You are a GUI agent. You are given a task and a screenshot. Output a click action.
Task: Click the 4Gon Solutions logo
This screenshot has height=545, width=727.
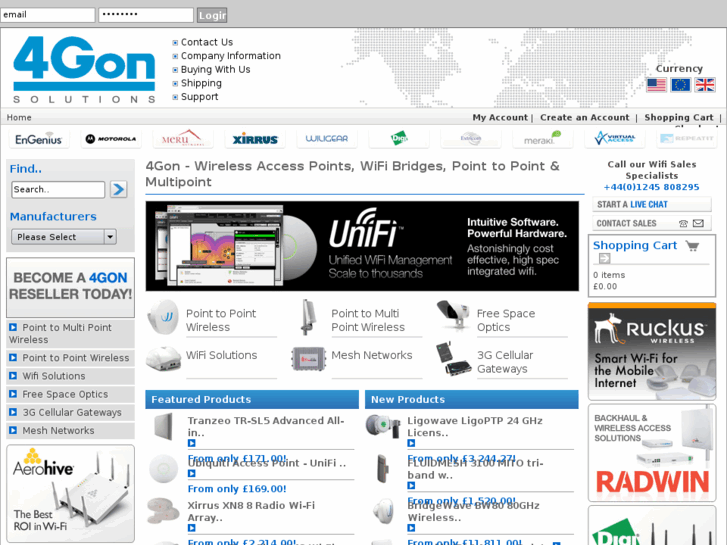tap(84, 70)
